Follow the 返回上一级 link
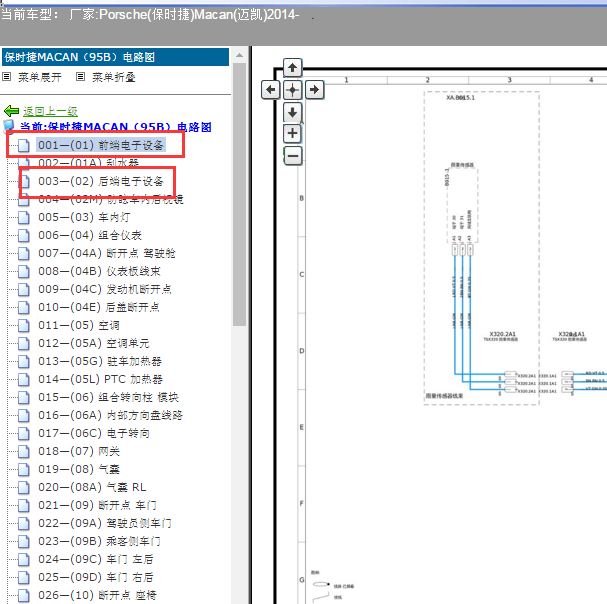 [x=50, y=112]
